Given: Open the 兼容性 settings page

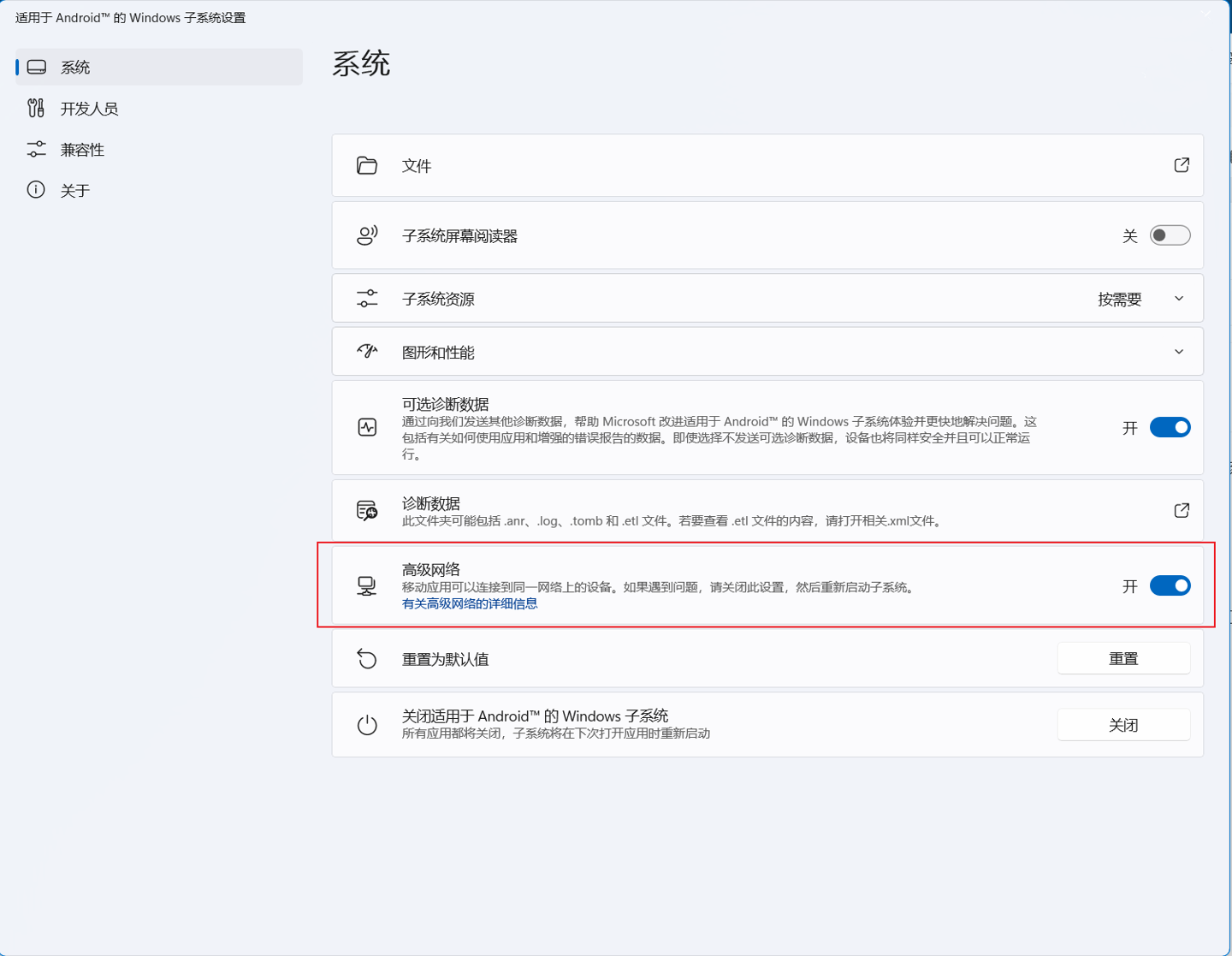Looking at the screenshot, I should [82, 149].
